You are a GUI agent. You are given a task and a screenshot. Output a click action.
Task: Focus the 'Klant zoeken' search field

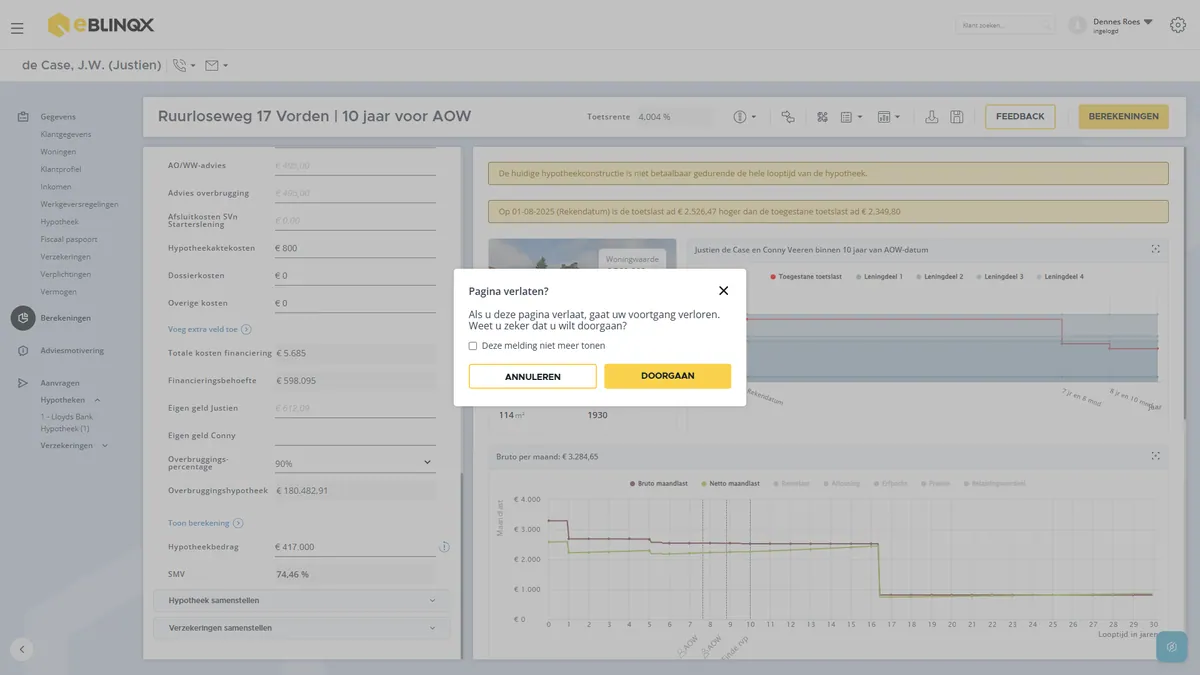1004,25
